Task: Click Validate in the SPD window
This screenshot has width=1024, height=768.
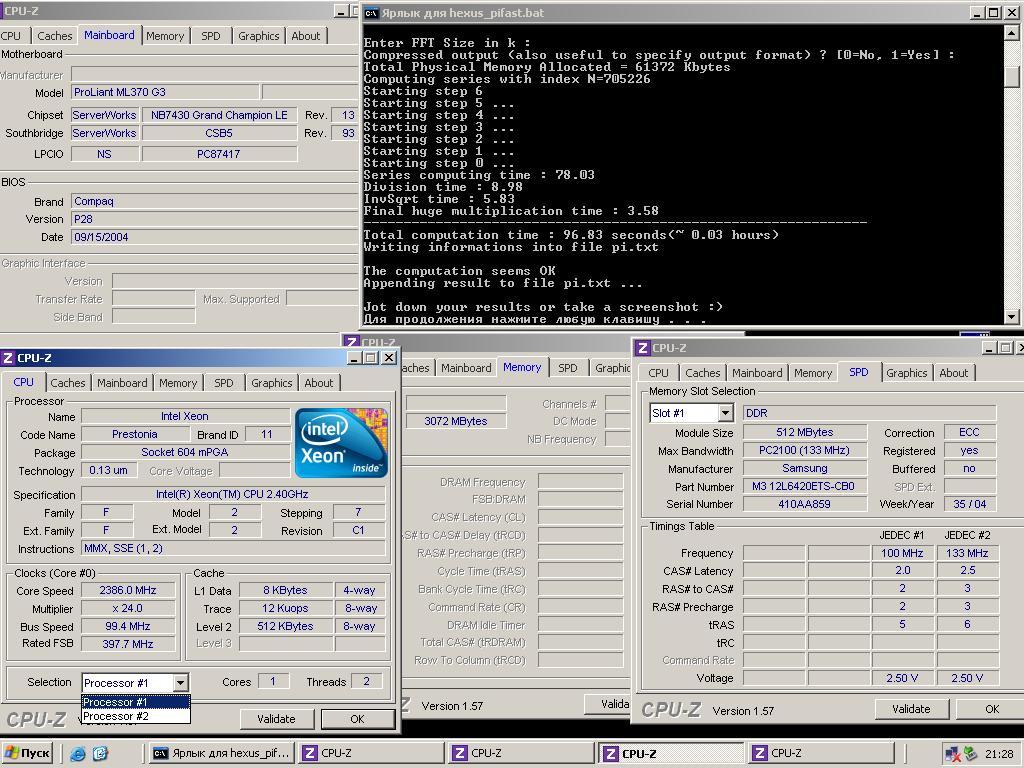Action: [x=911, y=709]
